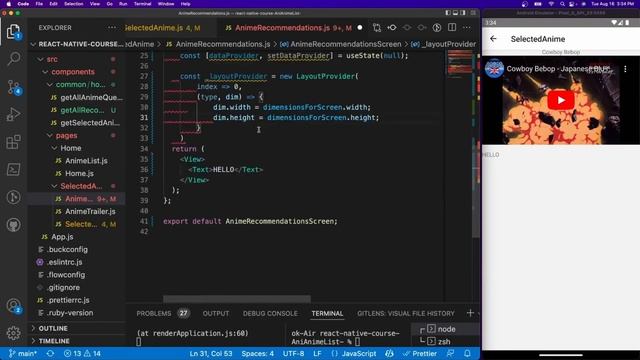Open the Explorer view in activity bar

13,32
